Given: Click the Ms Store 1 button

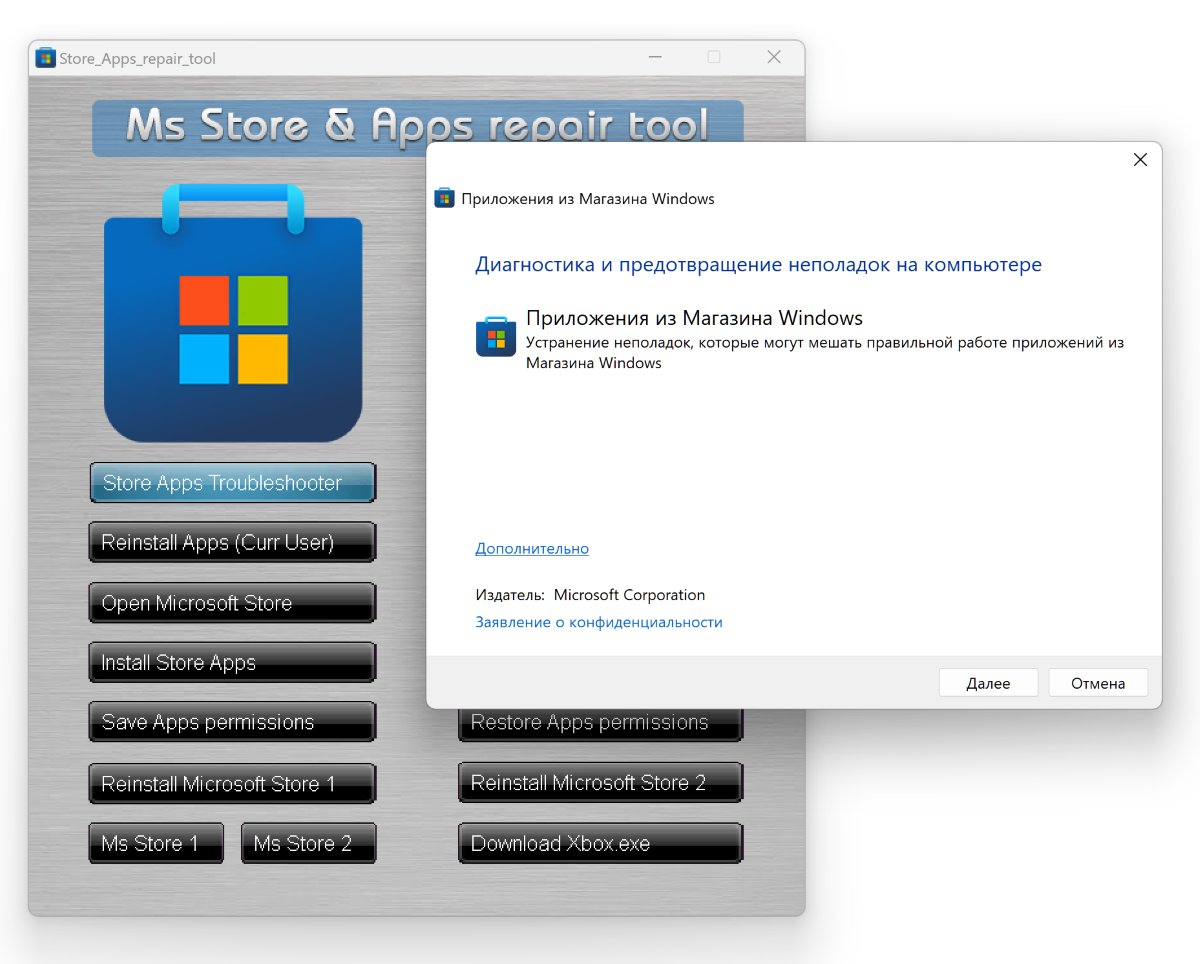Looking at the screenshot, I should point(156,843).
